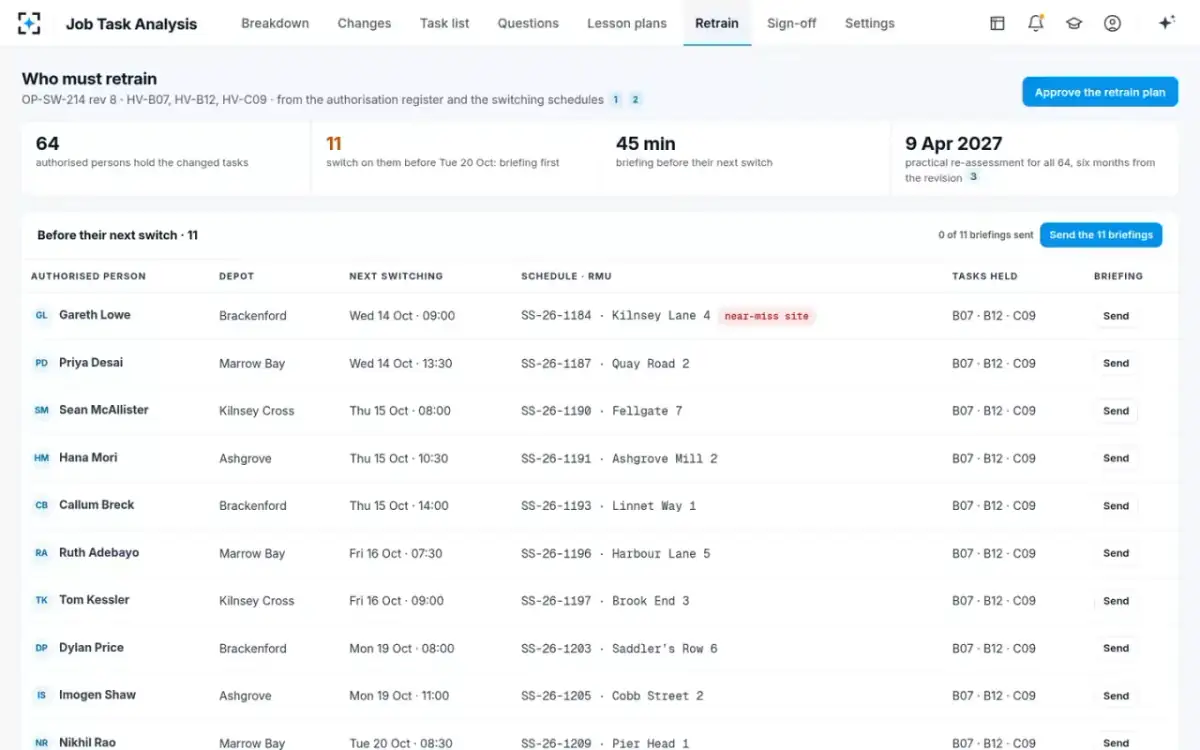Click the name Gareth Lowe
This screenshot has width=1200, height=750.
point(95,315)
